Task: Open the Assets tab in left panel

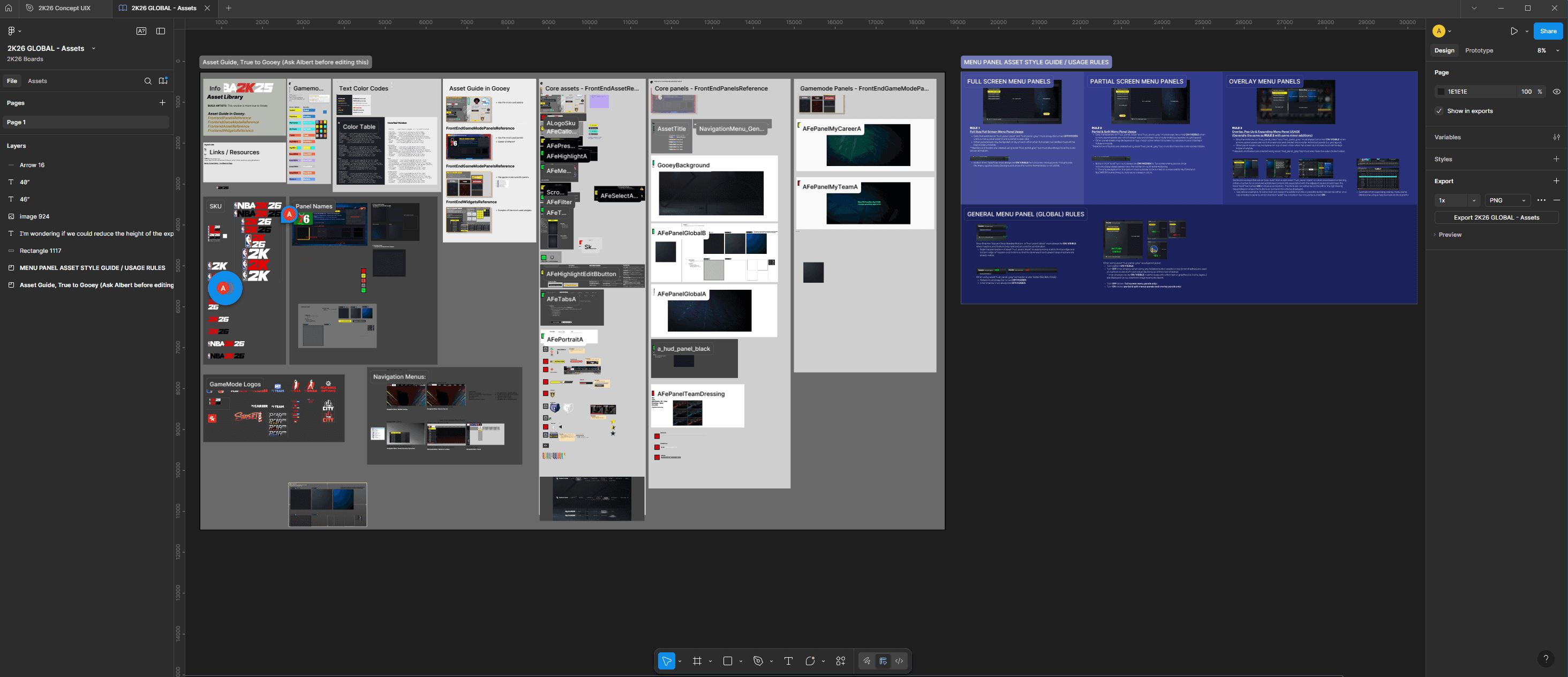Action: (37, 81)
